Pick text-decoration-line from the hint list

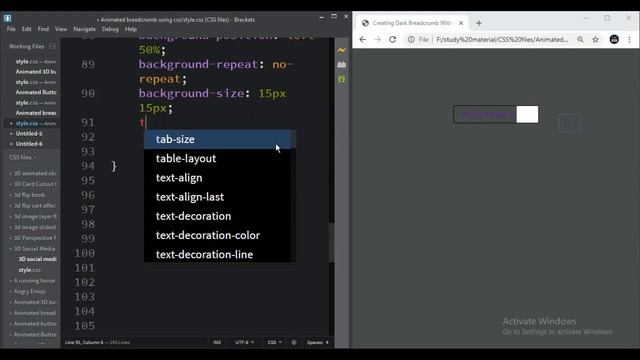pyautogui.click(x=218, y=254)
